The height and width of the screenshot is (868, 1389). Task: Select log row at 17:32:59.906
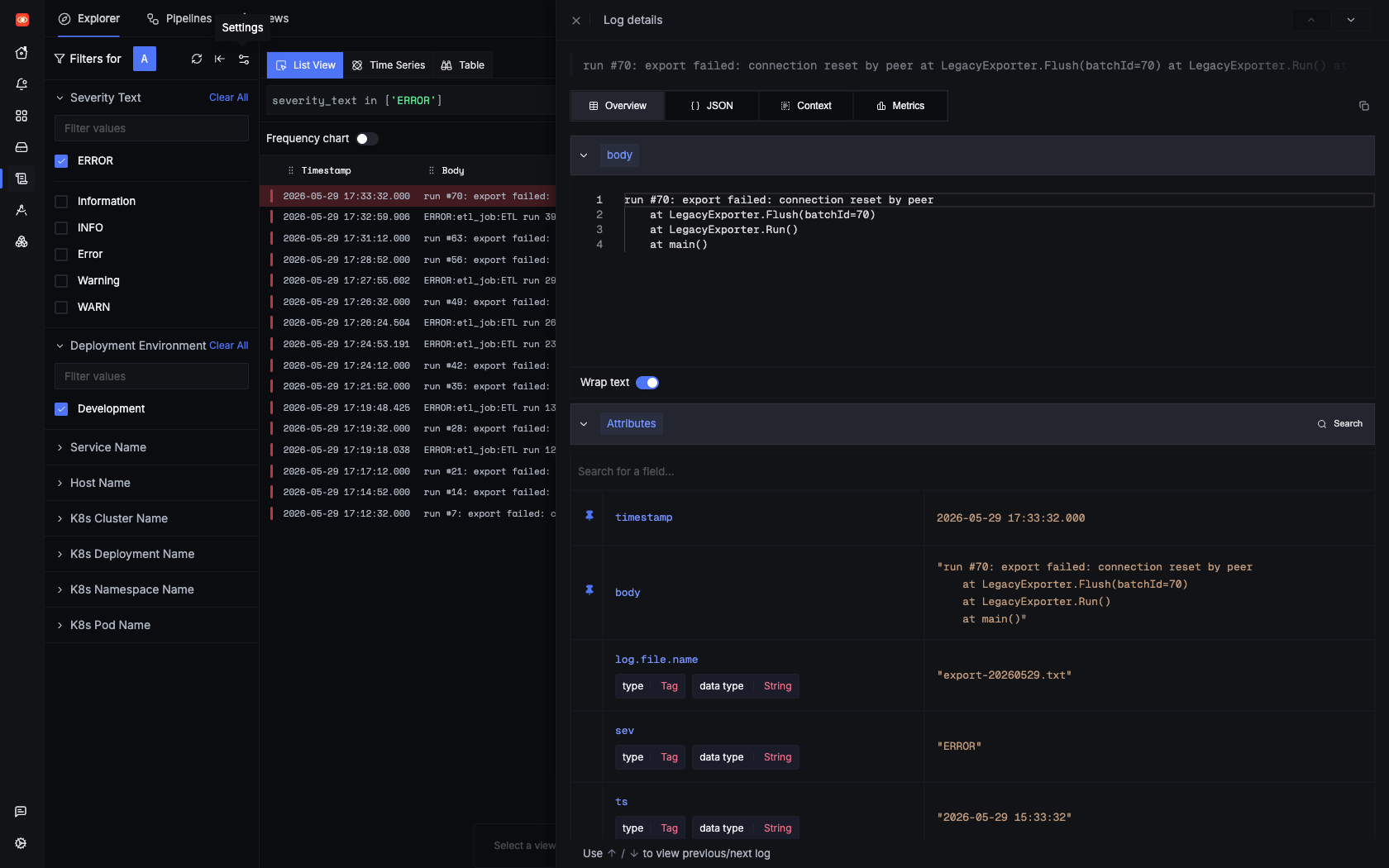pyautogui.click(x=408, y=217)
